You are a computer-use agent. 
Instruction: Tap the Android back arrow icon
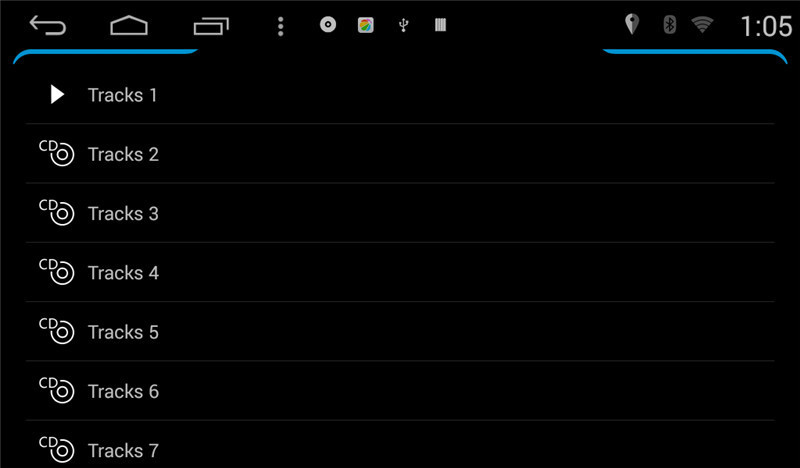point(47,25)
